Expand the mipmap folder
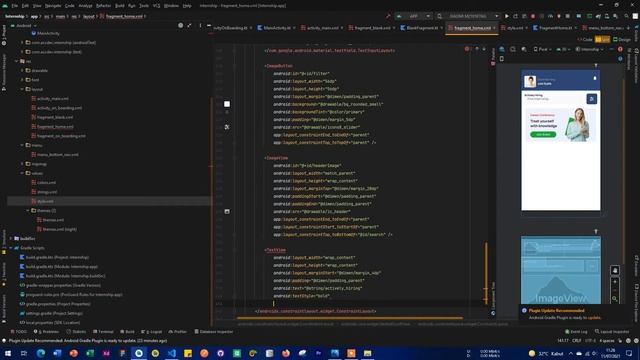Viewport: 640px width, 360px height. pyautogui.click(x=22, y=164)
